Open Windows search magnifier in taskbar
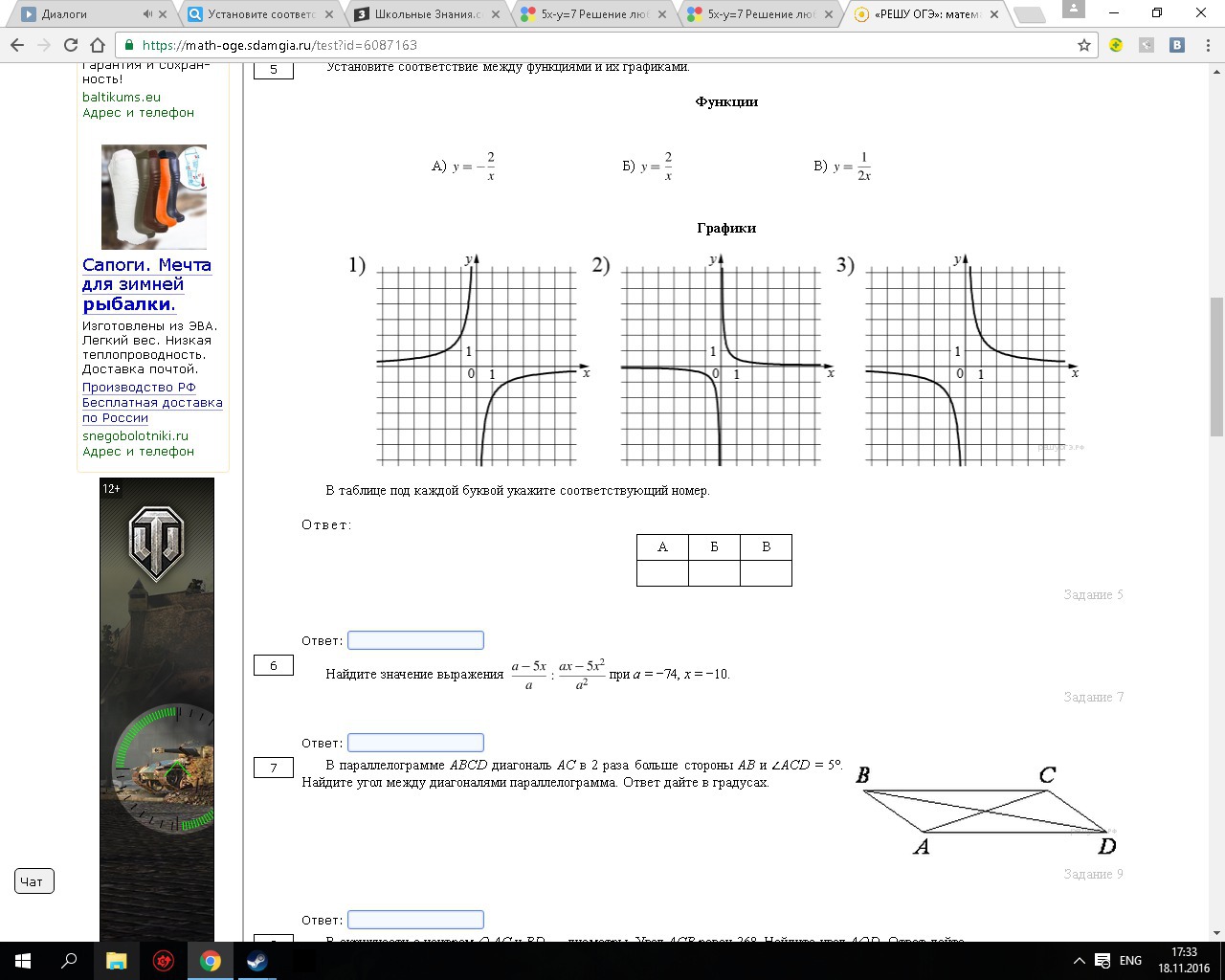The height and width of the screenshot is (980, 1225). tap(69, 961)
